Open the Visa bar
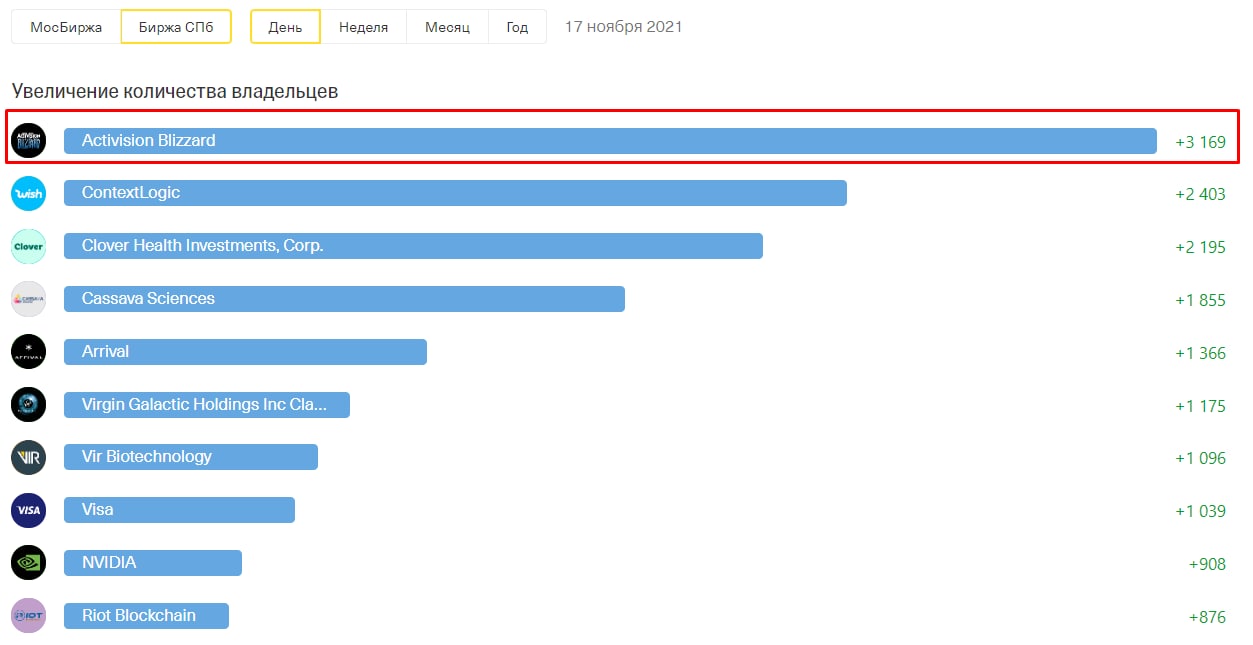 [179, 510]
